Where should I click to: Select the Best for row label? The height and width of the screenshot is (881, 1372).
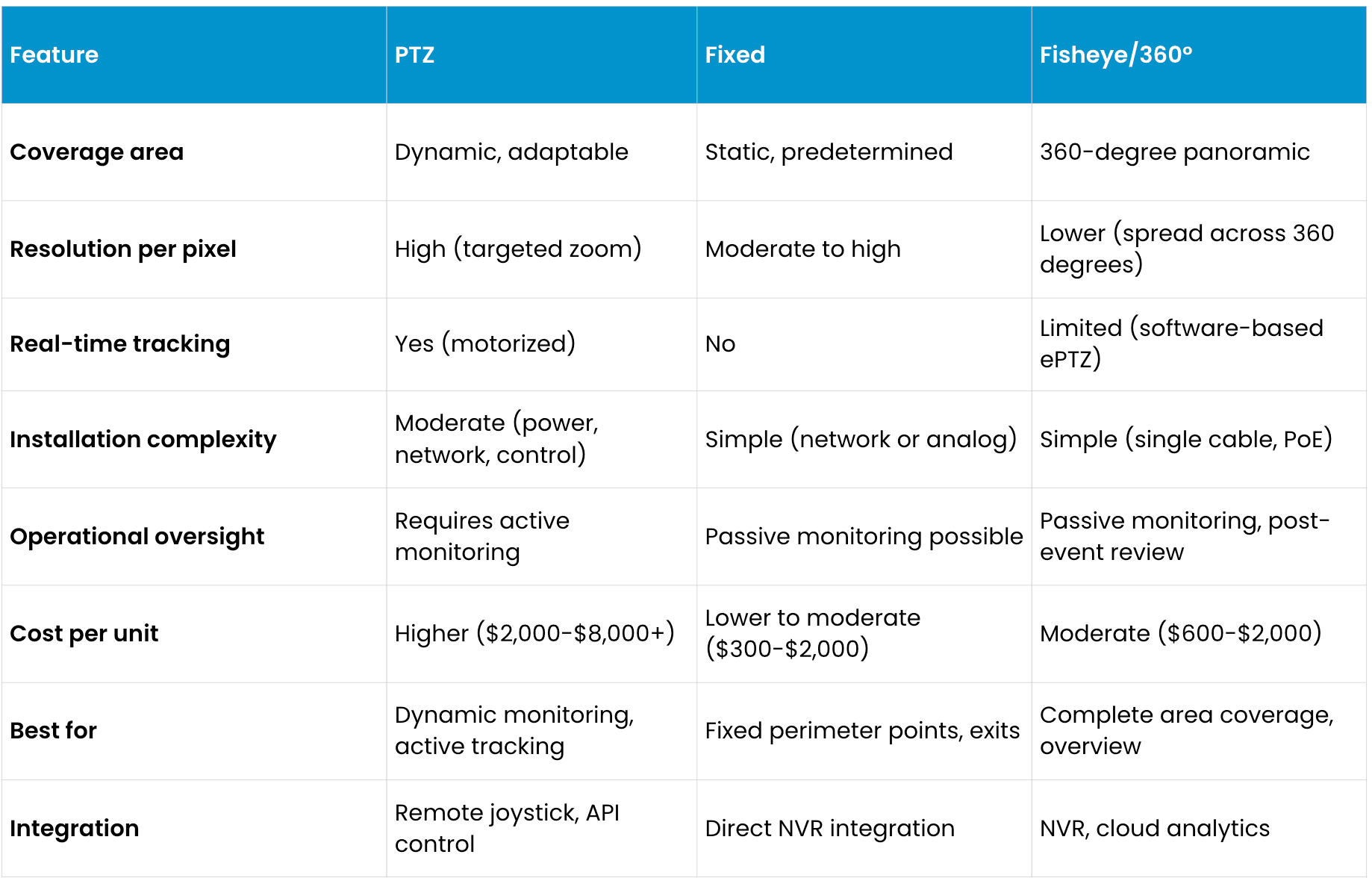click(53, 730)
